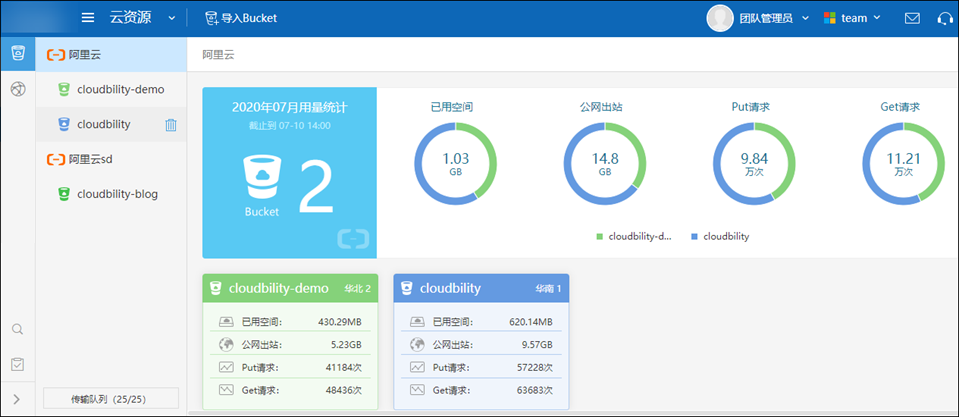
Task: Click chart icon beside 57228次 row
Action: click(418, 367)
